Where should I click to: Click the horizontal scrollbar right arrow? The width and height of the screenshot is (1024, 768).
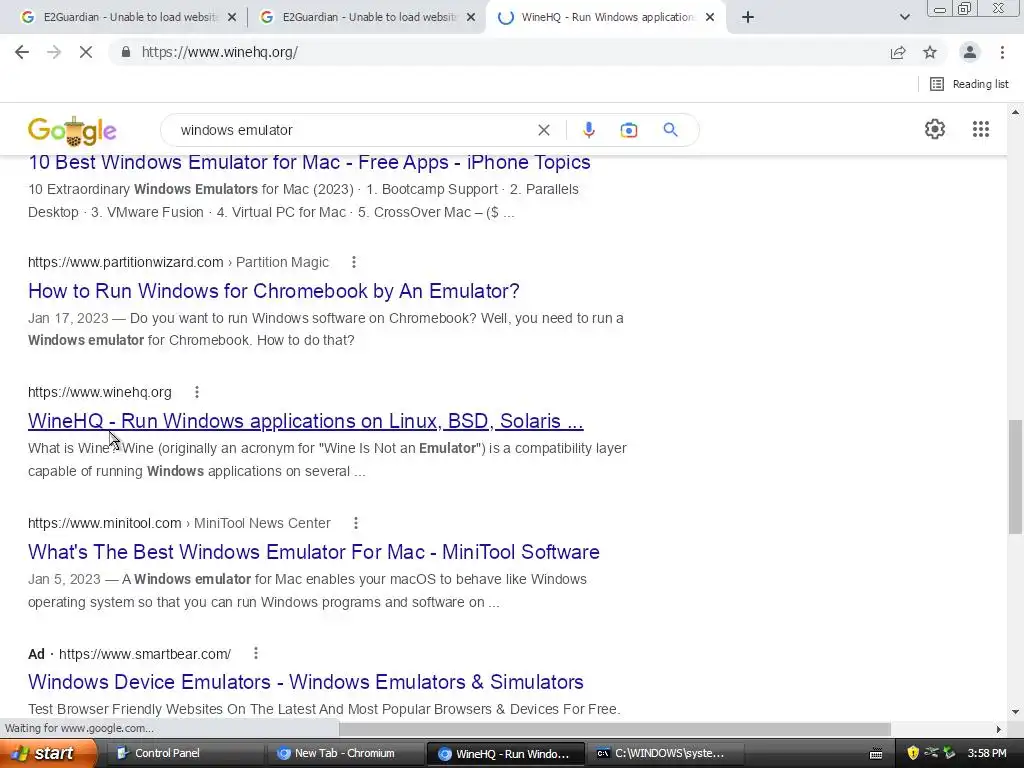999,729
